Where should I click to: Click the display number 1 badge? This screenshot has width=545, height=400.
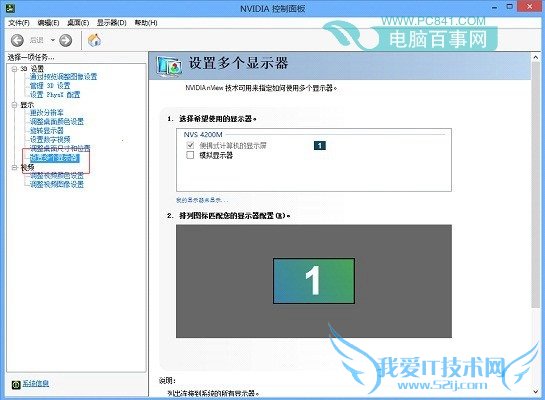(x=320, y=146)
